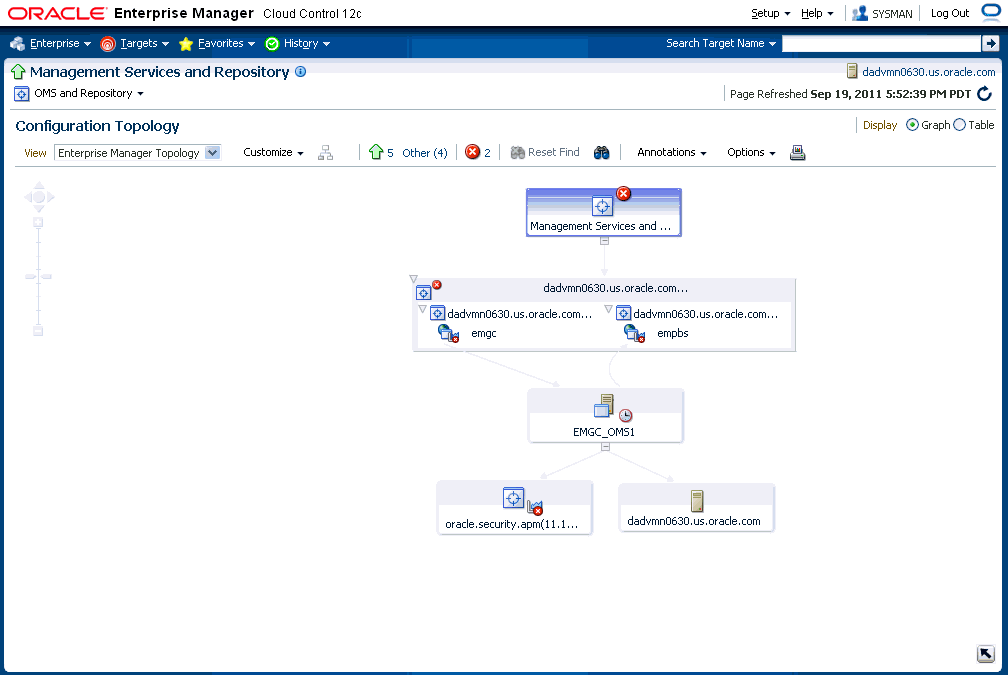1008x675 pixels.
Task: Open the Setup menu
Action: point(771,13)
